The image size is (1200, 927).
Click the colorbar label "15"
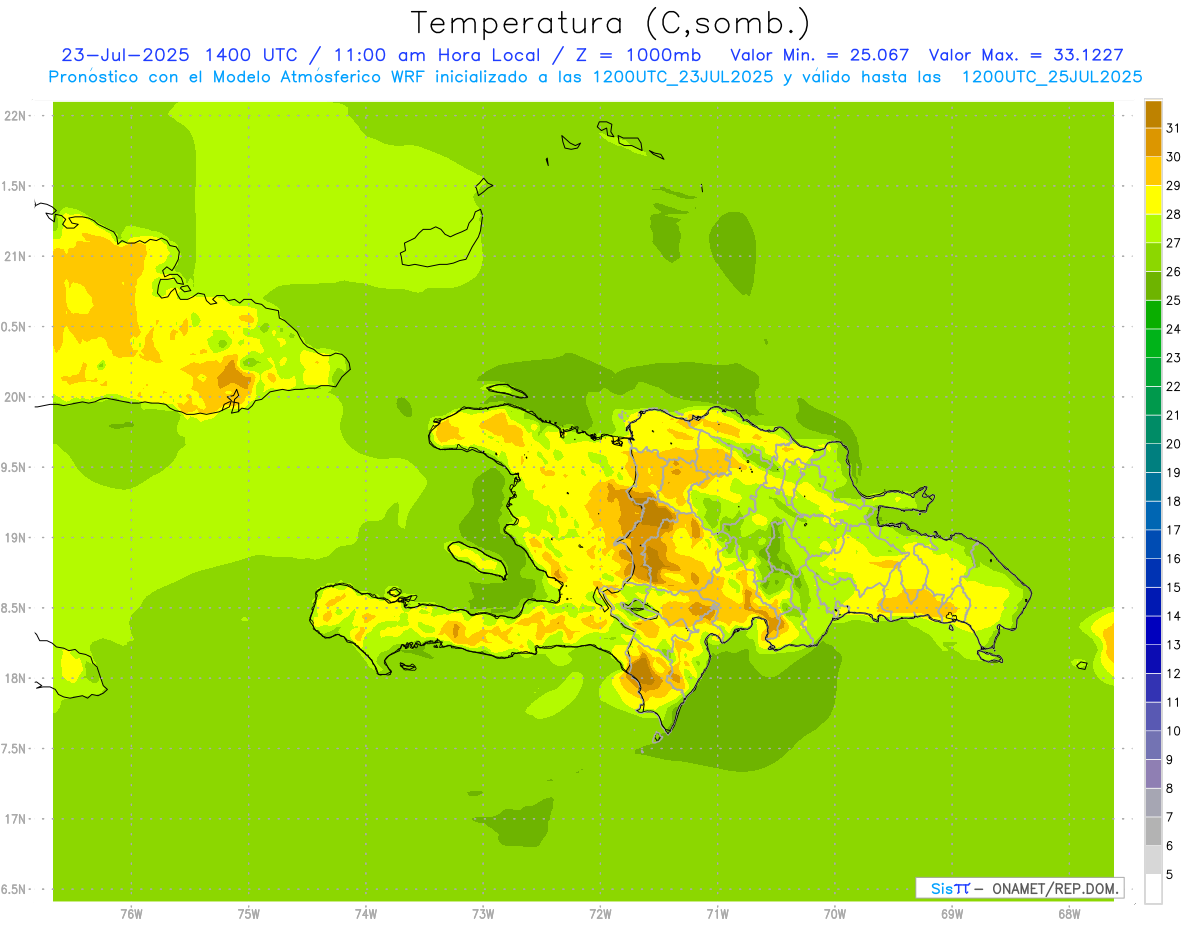1174,587
